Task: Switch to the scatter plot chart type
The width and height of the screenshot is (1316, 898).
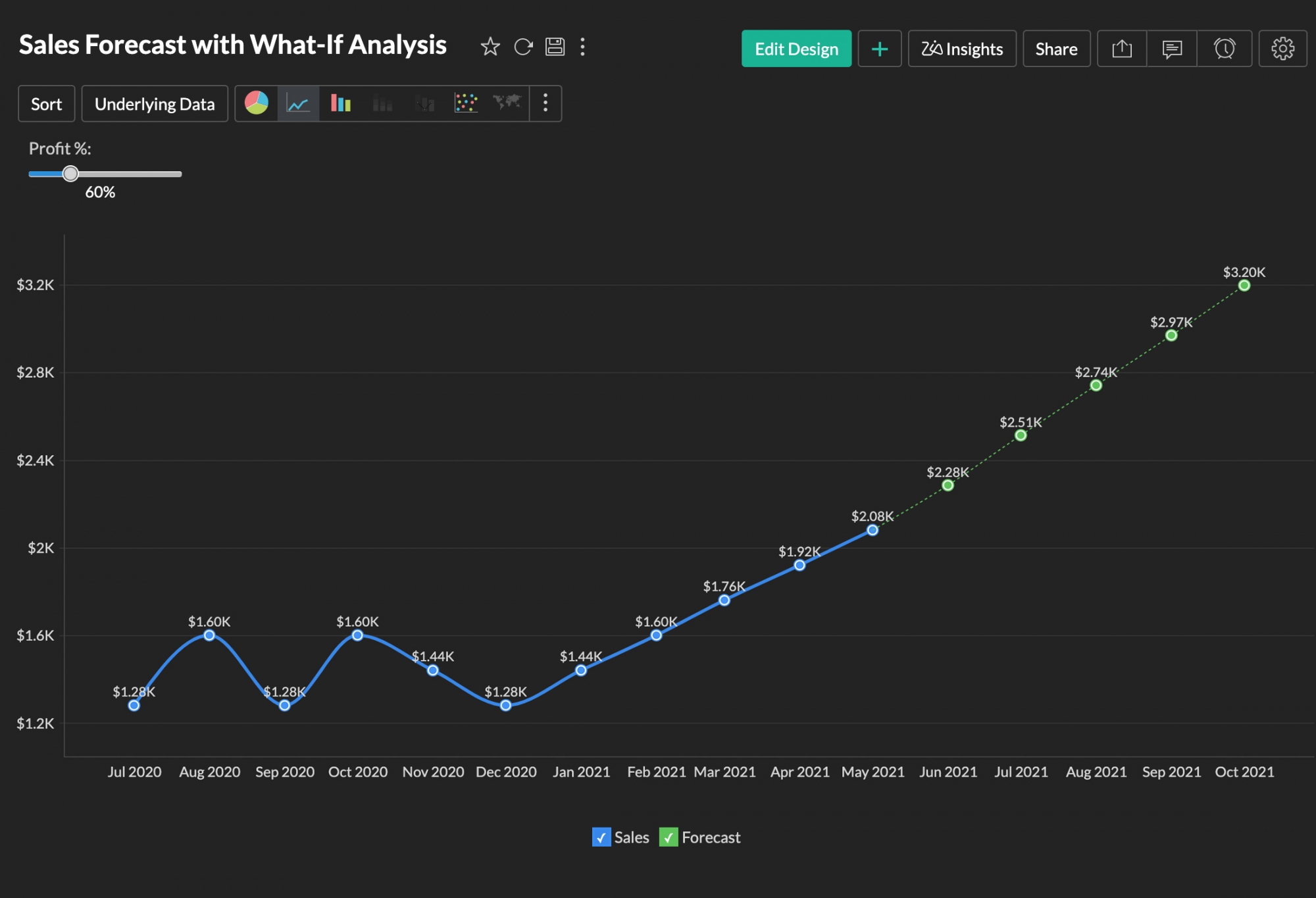Action: [x=465, y=103]
